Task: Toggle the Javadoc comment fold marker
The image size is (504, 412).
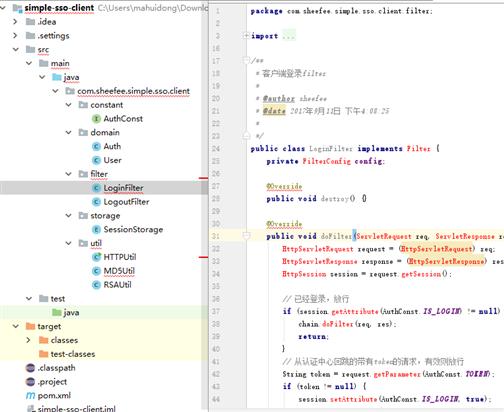Action: [x=246, y=60]
